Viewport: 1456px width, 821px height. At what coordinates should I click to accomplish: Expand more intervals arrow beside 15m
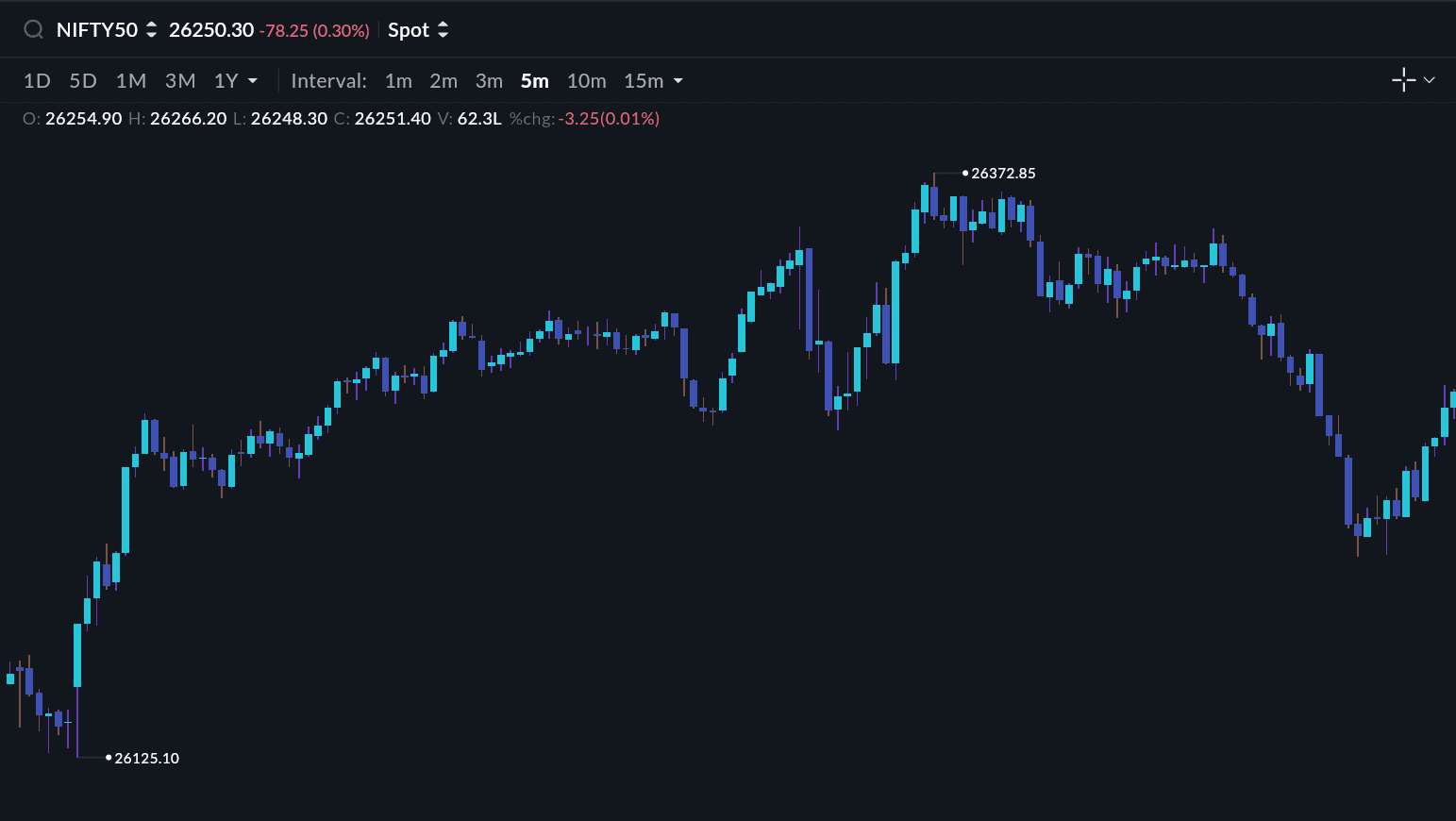[678, 81]
